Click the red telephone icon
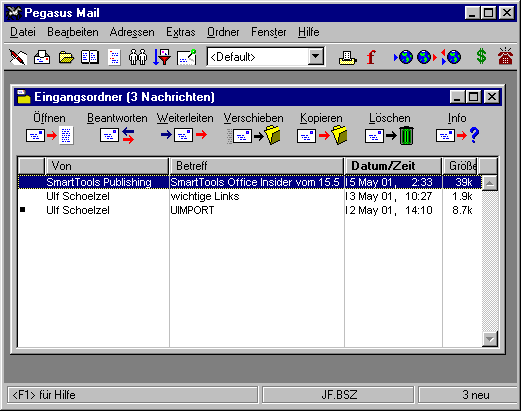Image resolution: width=521 pixels, height=411 pixels. (x=505, y=56)
